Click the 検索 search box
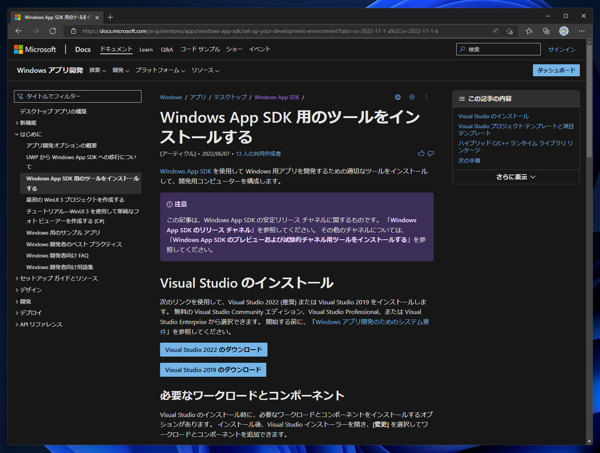 tap(498, 49)
